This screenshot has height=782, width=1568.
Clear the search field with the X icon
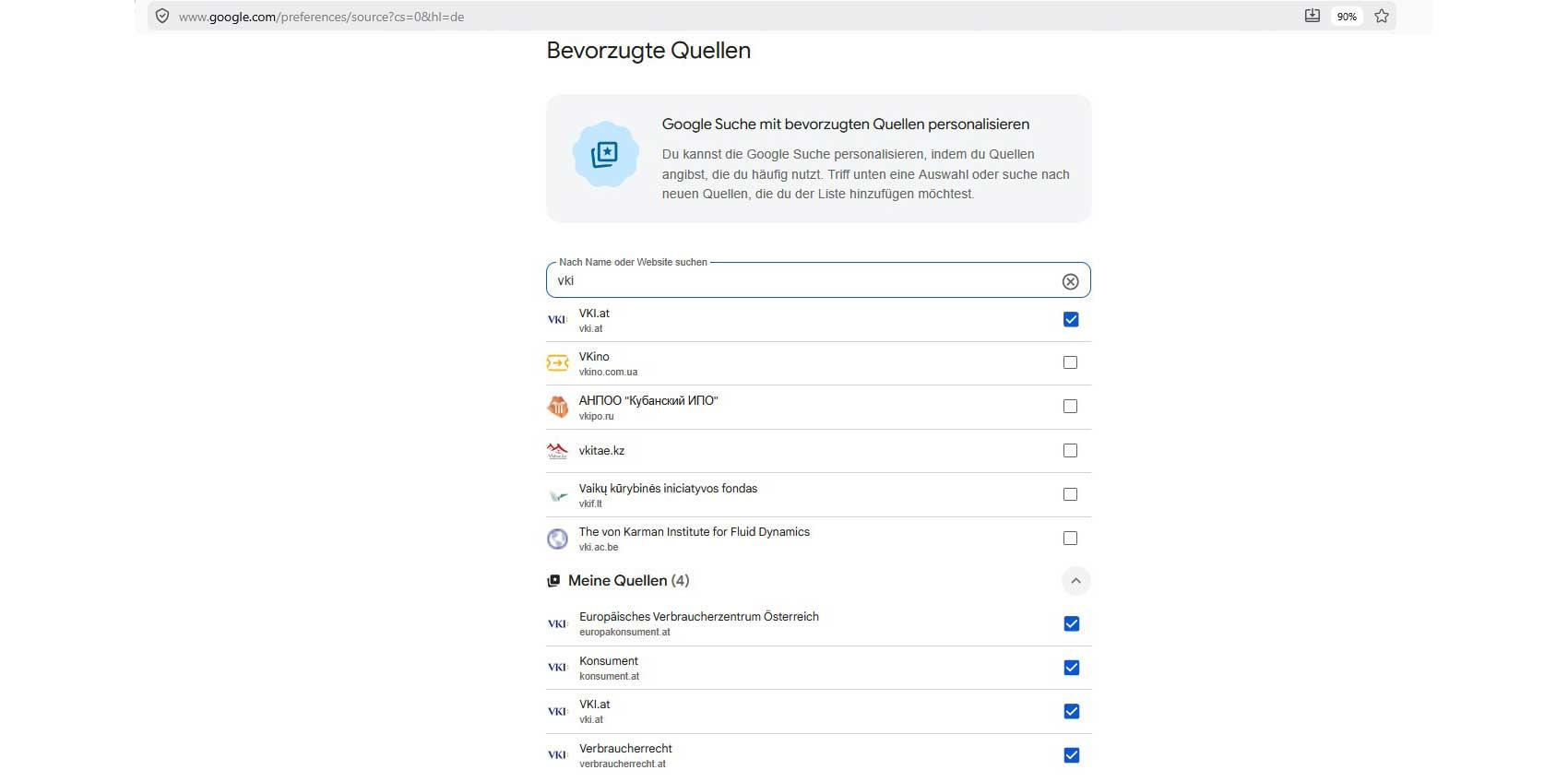[x=1070, y=281]
